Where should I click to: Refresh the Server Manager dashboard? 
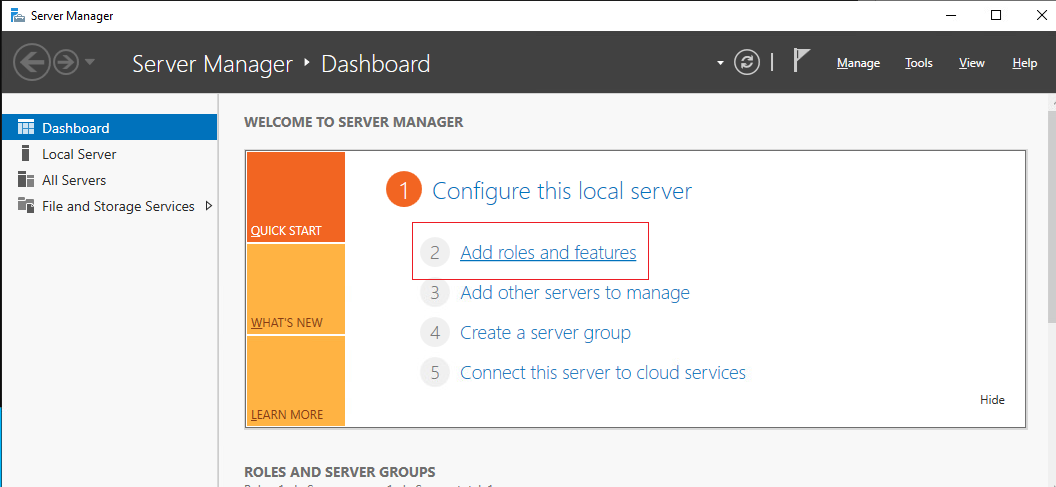pyautogui.click(x=747, y=63)
